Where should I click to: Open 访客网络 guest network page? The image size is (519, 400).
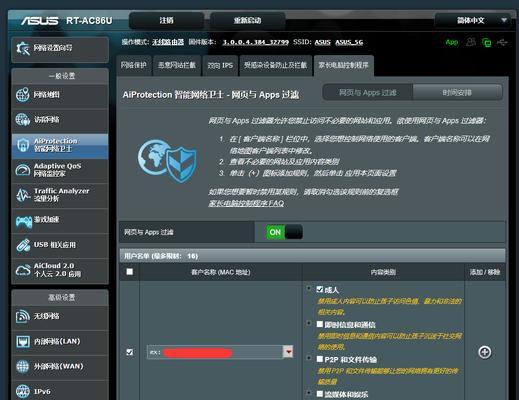click(x=60, y=120)
